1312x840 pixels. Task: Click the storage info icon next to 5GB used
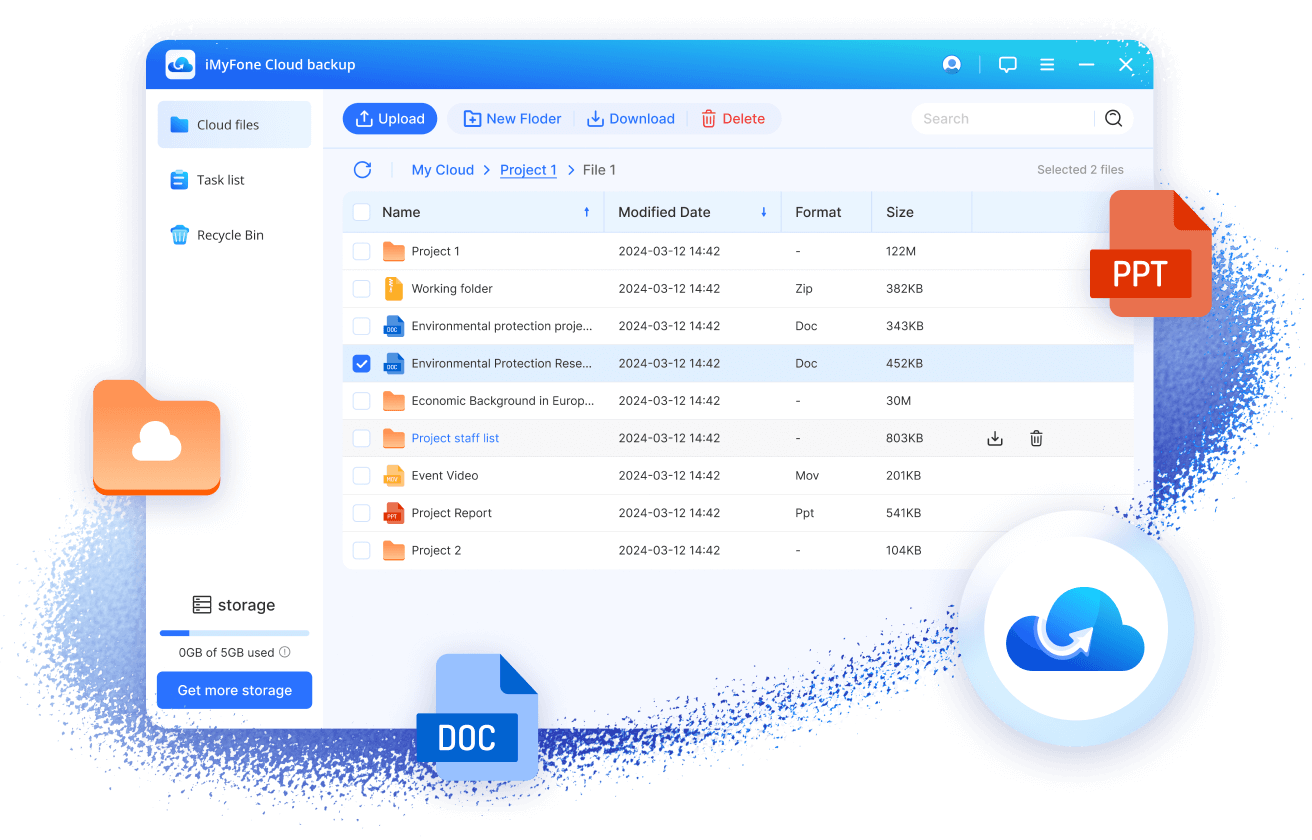(285, 652)
